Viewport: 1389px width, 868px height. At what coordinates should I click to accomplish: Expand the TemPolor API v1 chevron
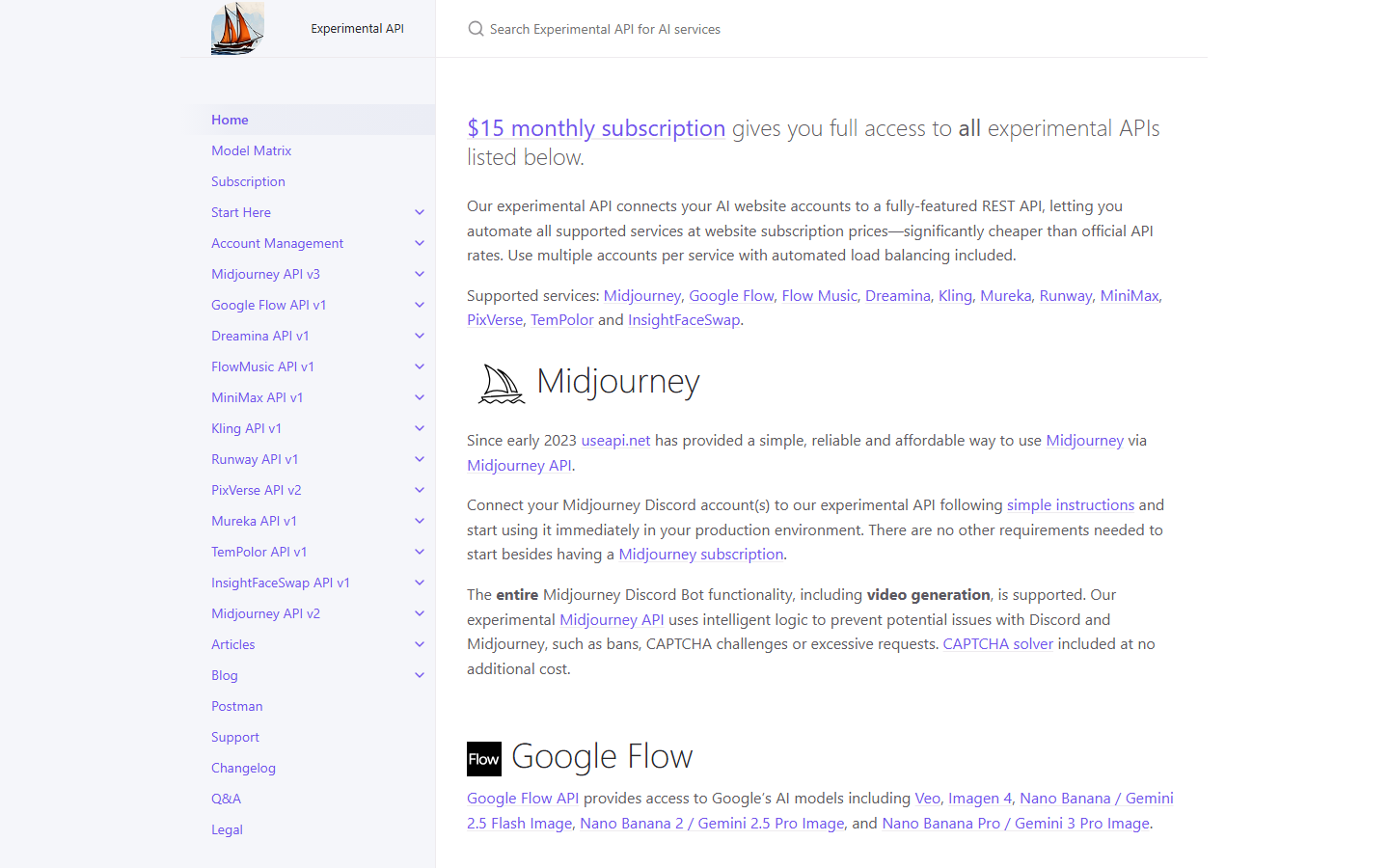pos(420,552)
